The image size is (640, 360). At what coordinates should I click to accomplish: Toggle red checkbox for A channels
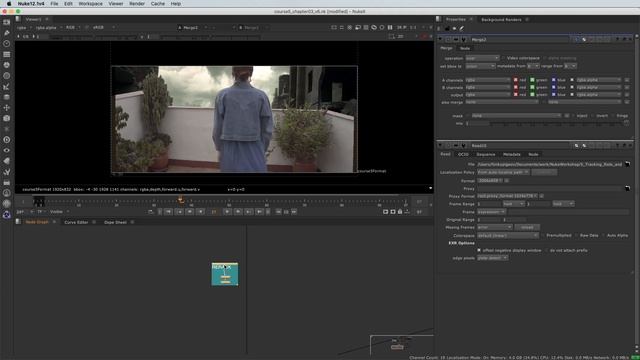(x=516, y=80)
